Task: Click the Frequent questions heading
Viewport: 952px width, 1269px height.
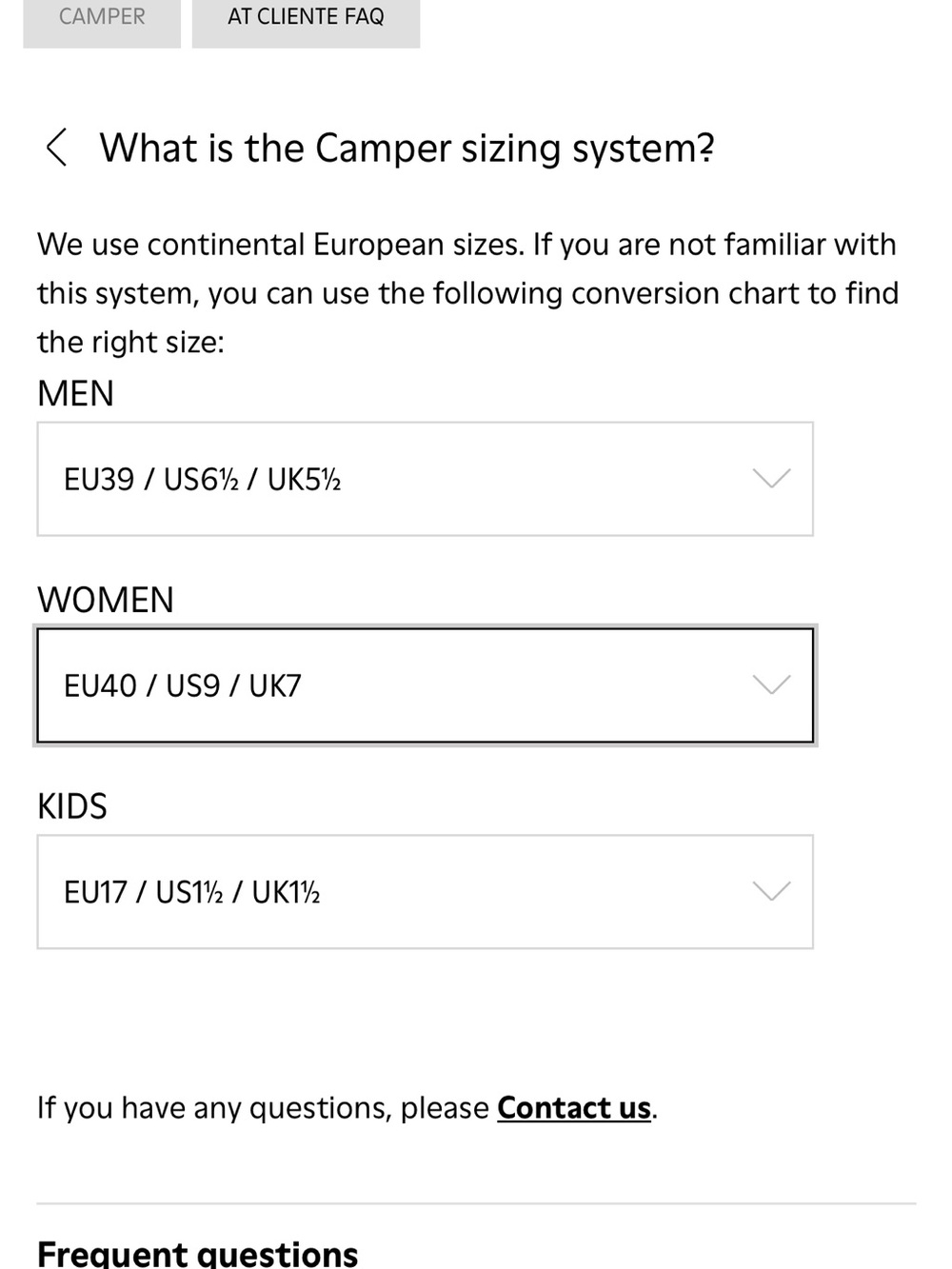Action: click(x=197, y=1253)
